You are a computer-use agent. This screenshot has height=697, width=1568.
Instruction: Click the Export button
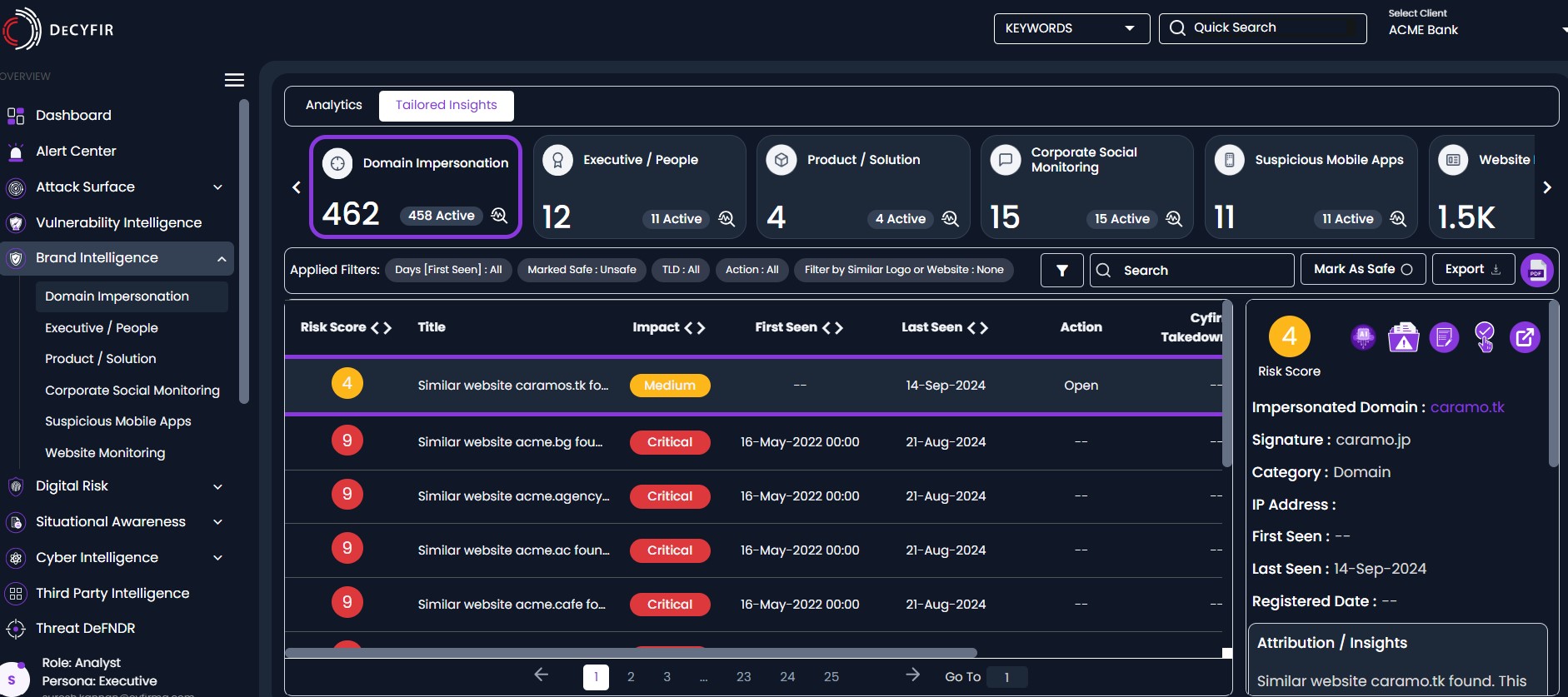coord(1472,269)
